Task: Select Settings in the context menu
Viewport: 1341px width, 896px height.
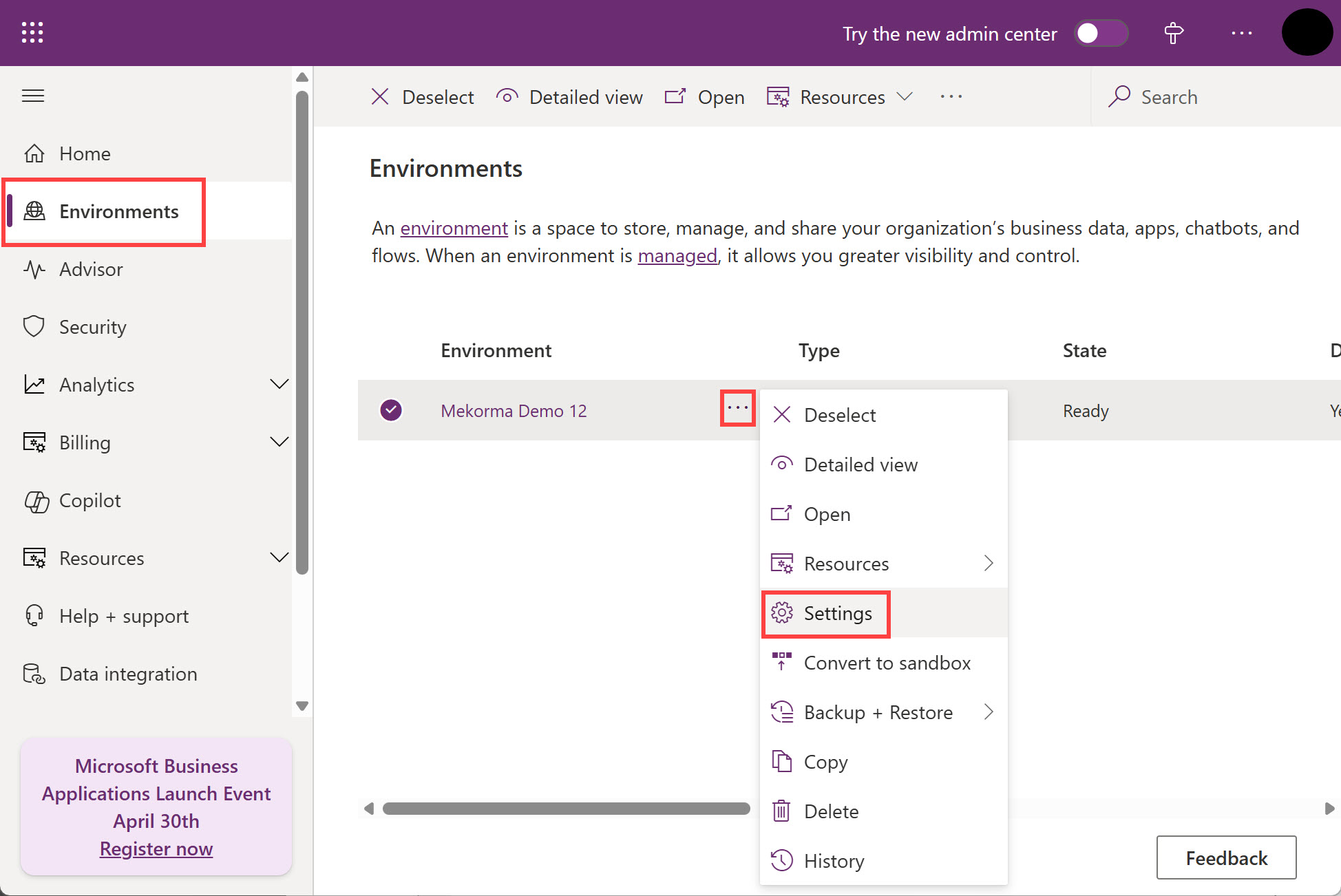Action: pyautogui.click(x=837, y=613)
